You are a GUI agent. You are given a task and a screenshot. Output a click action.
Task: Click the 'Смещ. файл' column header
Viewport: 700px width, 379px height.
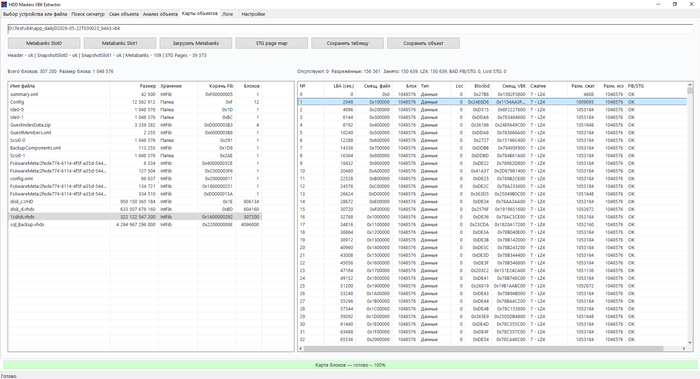point(374,86)
